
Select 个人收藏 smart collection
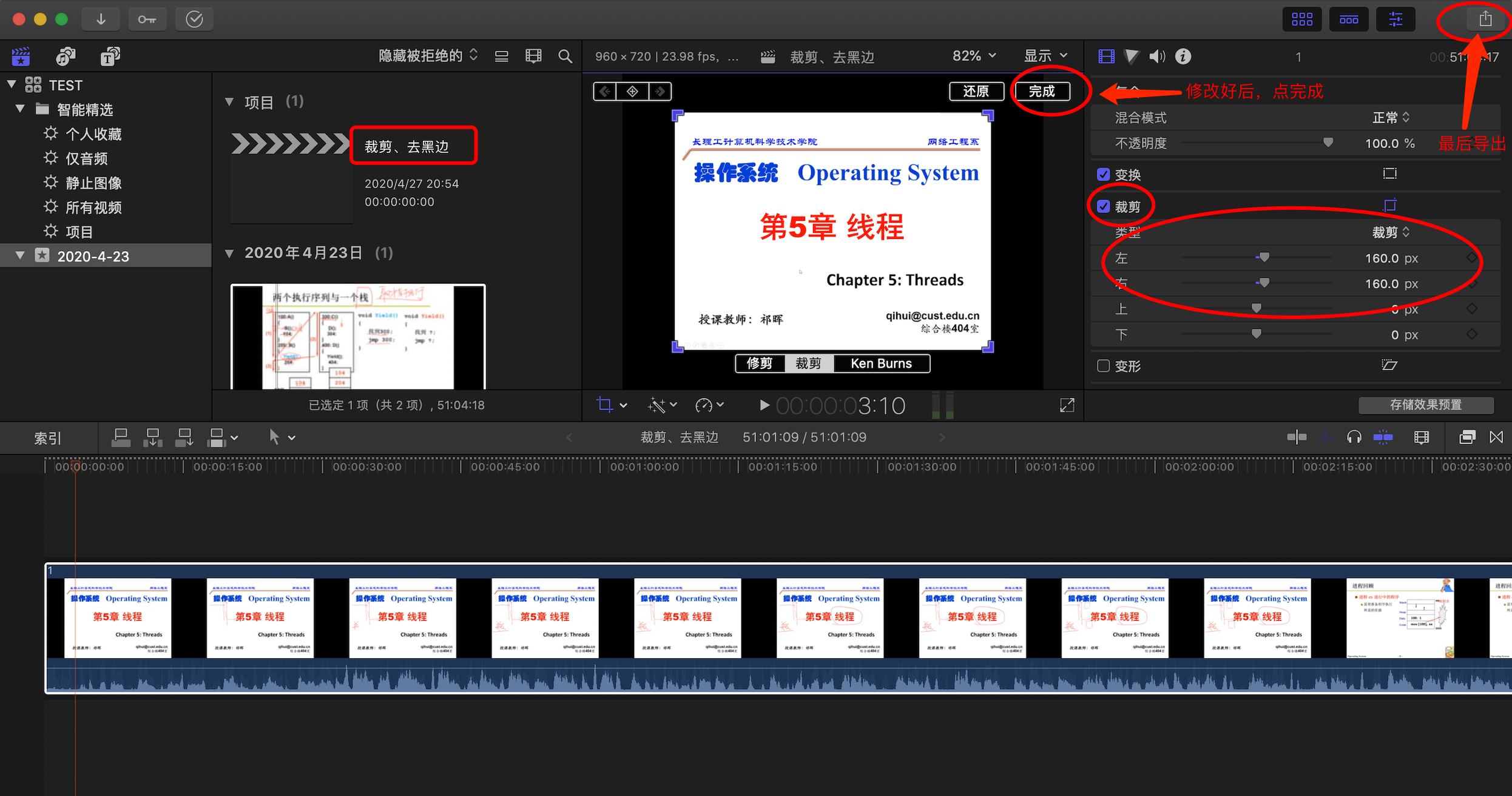click(x=93, y=134)
